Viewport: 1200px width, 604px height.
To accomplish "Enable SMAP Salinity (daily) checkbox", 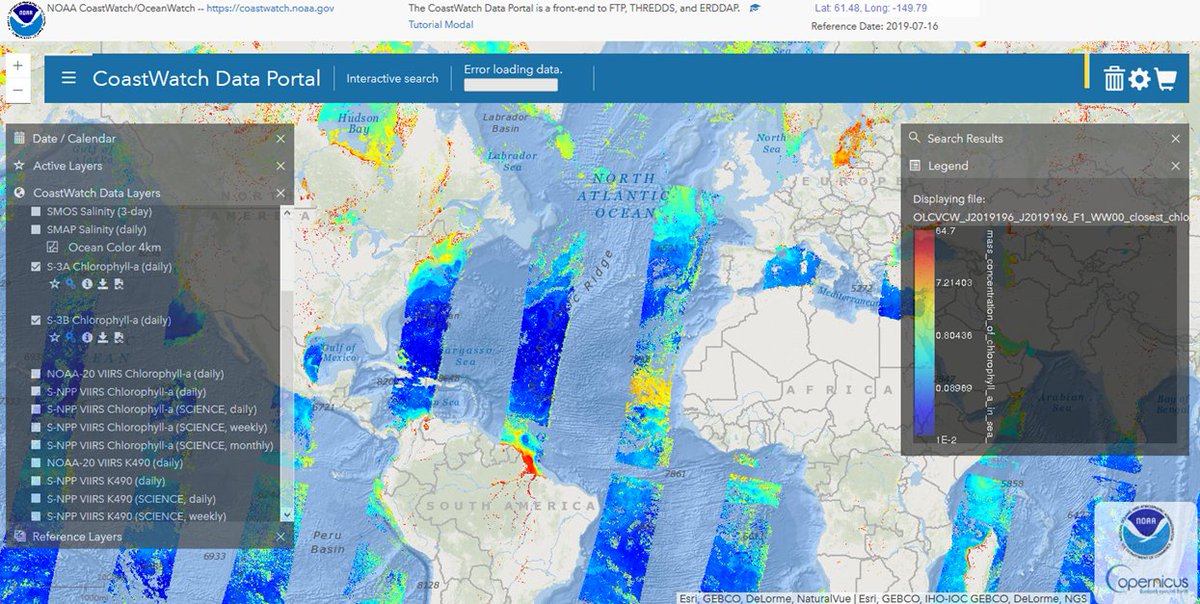I will tap(37, 229).
